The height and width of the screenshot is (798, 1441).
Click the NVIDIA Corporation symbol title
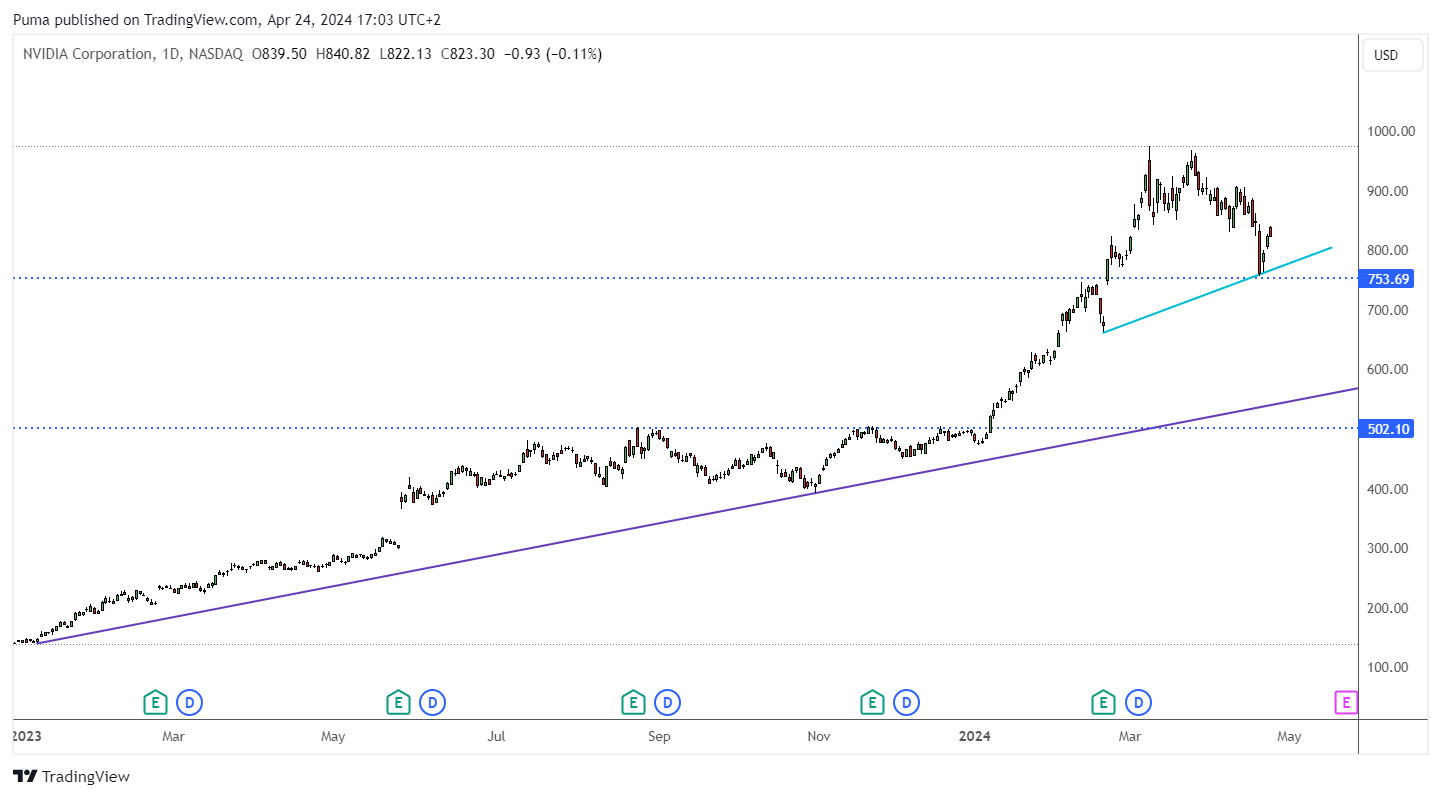pos(88,54)
